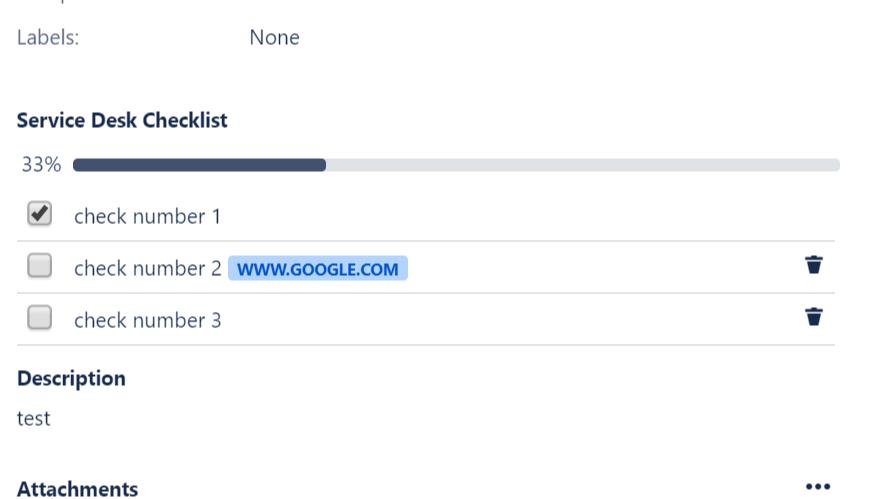Click the 33% progress percentage label

(41, 165)
